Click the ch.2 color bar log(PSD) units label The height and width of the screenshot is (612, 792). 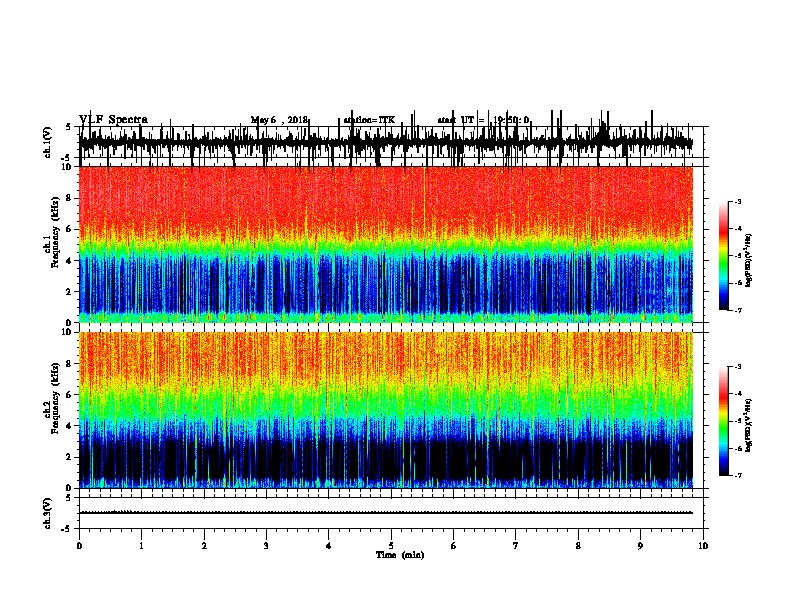[x=749, y=425]
